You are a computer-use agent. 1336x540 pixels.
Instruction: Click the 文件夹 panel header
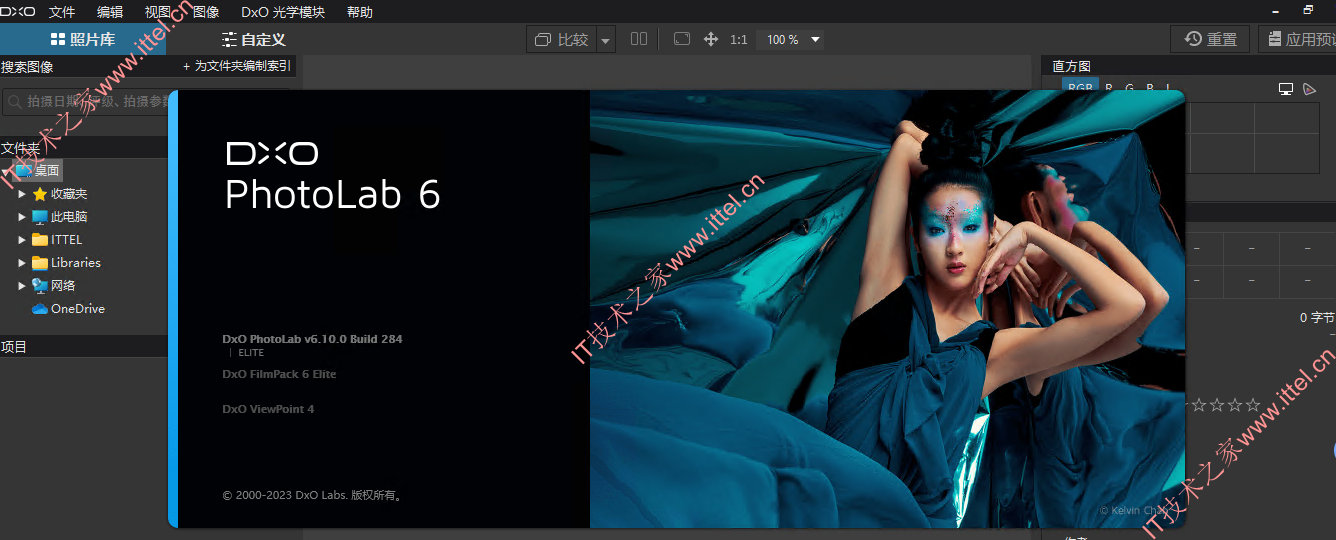[x=84, y=148]
